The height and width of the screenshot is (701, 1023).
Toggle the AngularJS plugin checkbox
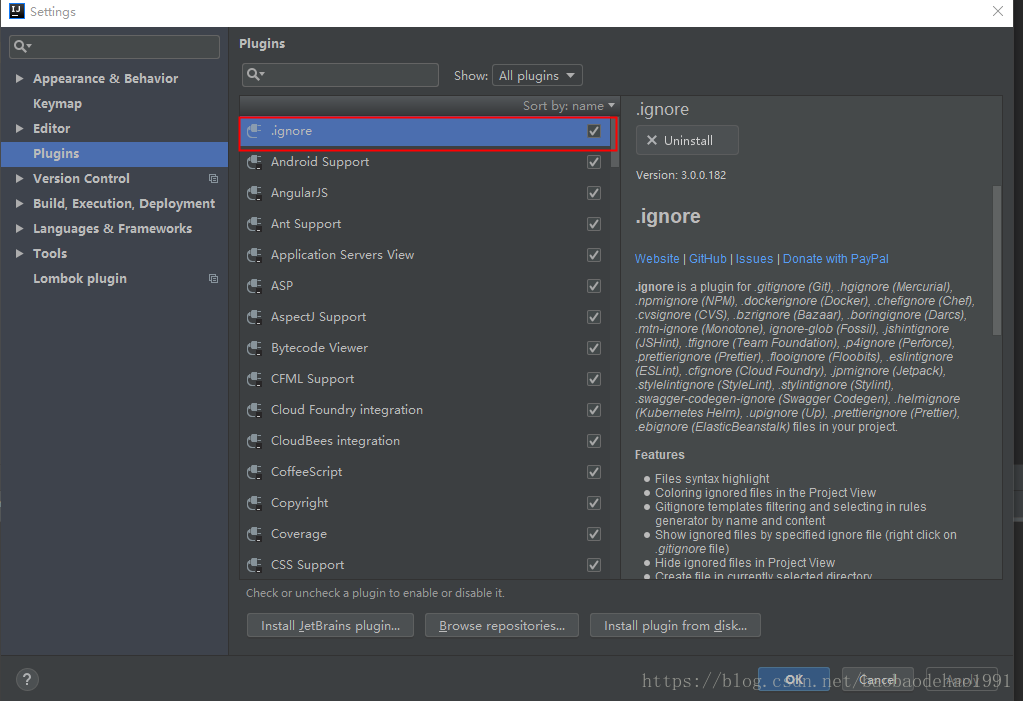[594, 193]
